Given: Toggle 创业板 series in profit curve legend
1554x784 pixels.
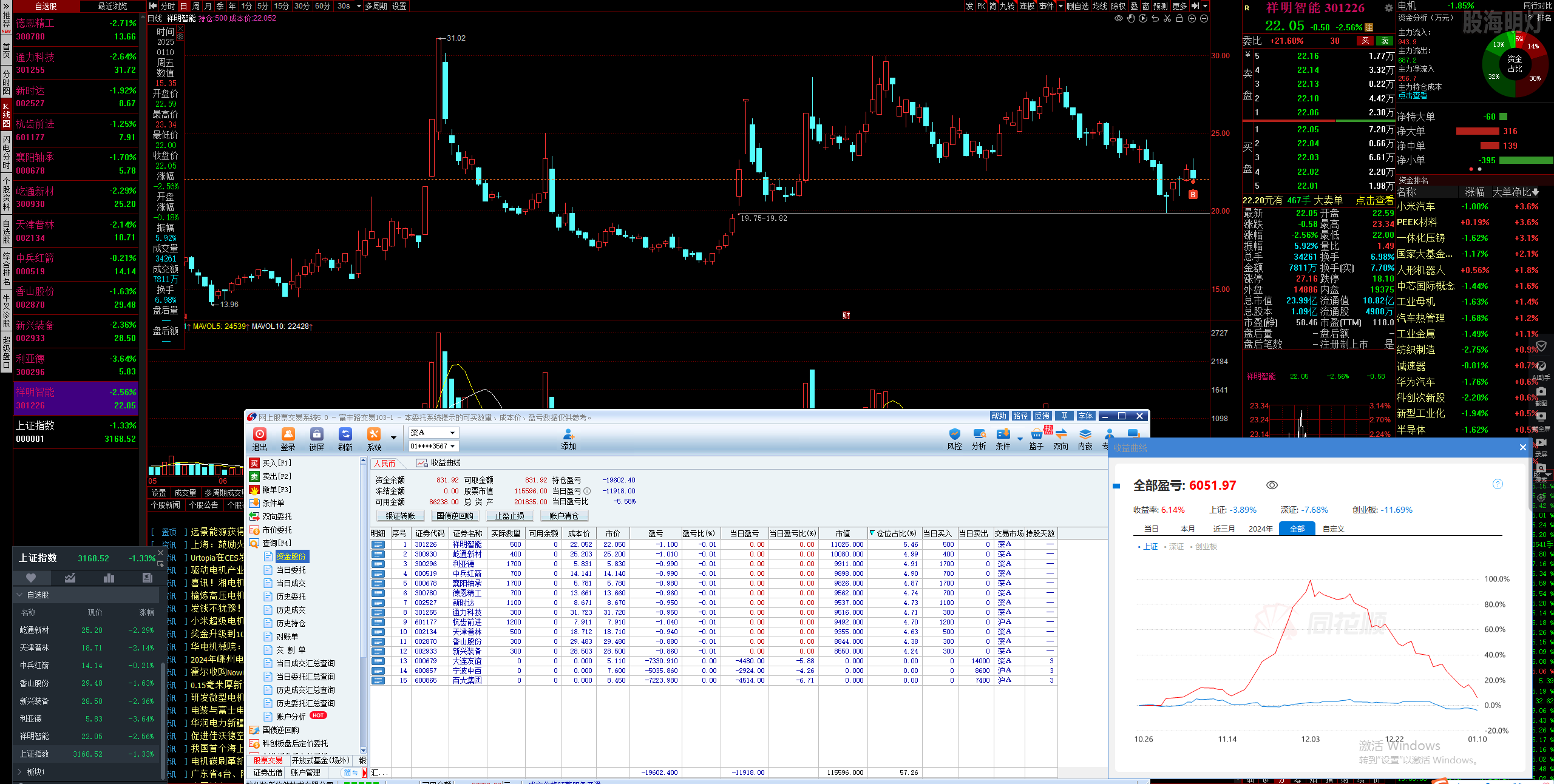Looking at the screenshot, I should pos(1204,547).
